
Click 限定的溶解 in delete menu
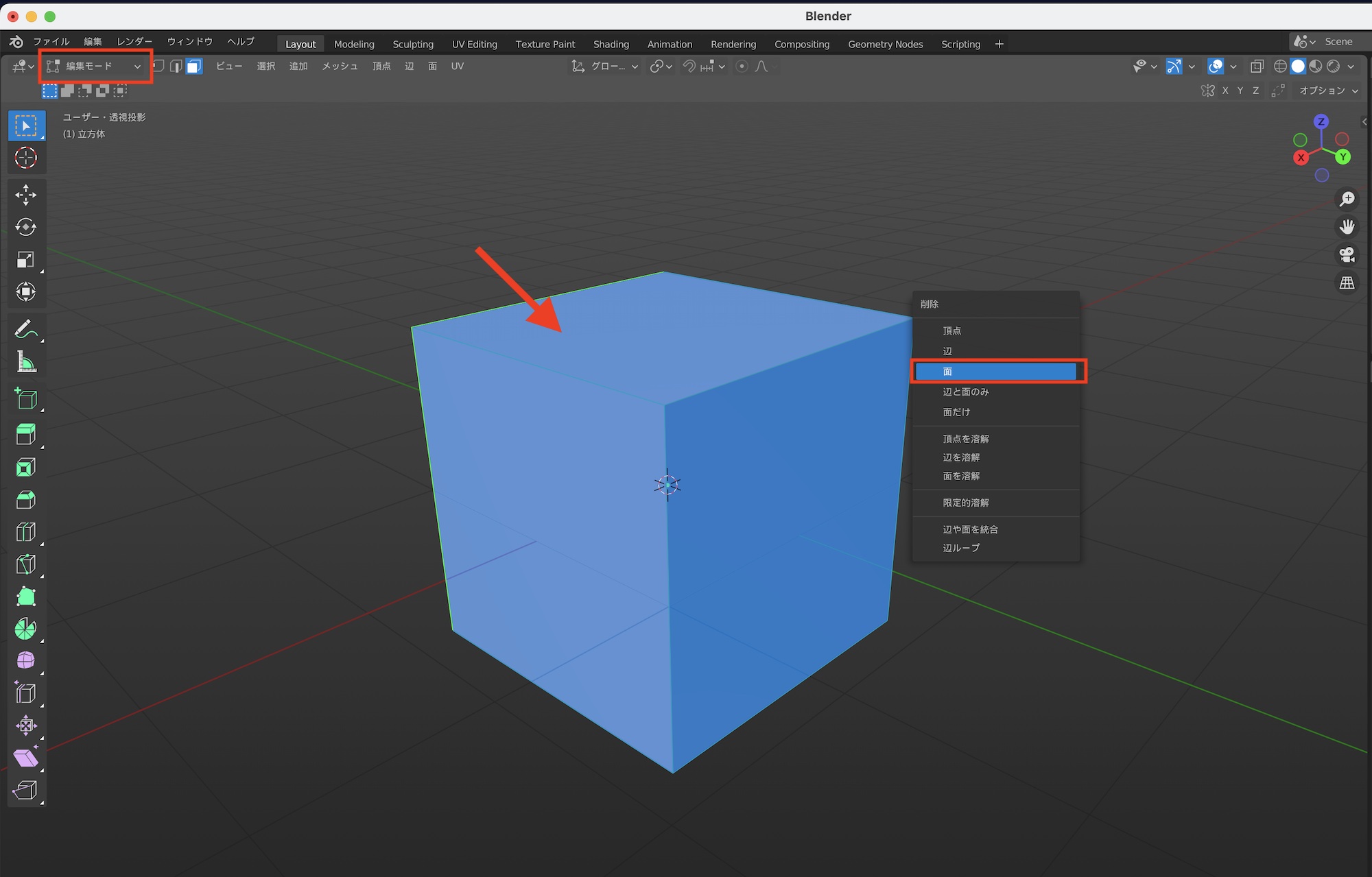pos(966,503)
